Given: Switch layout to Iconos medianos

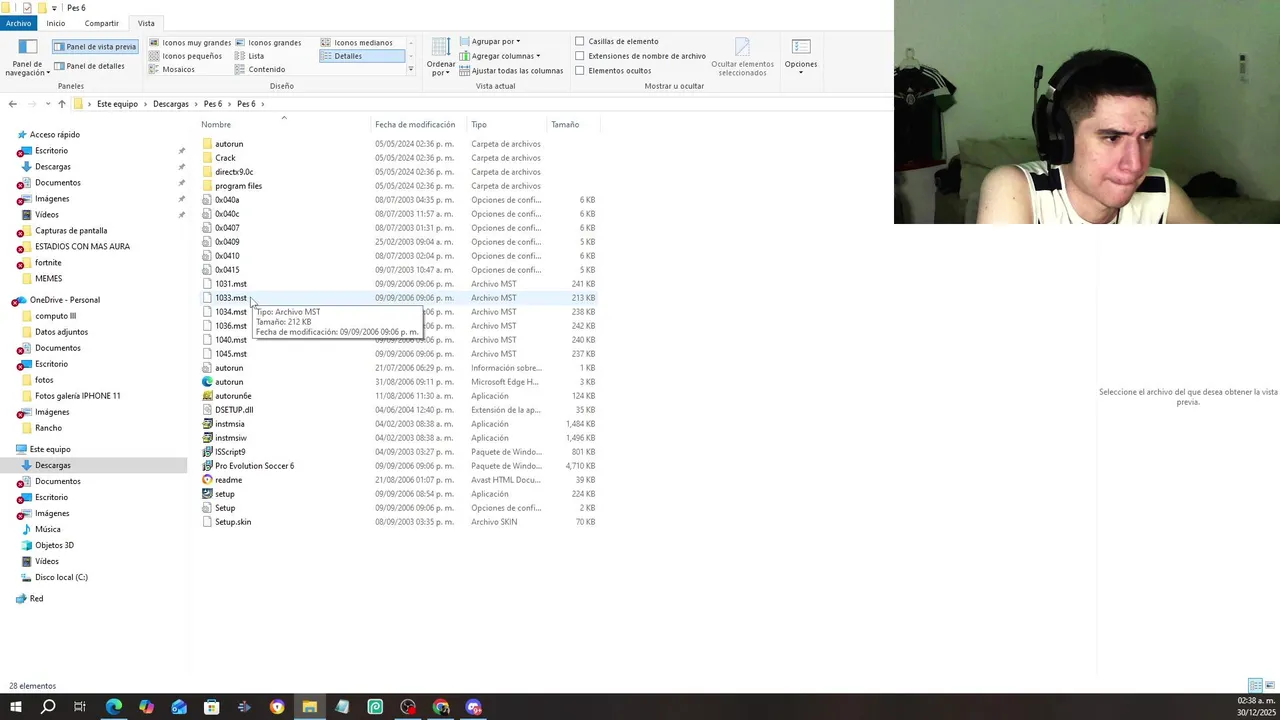Looking at the screenshot, I should pyautogui.click(x=356, y=43).
